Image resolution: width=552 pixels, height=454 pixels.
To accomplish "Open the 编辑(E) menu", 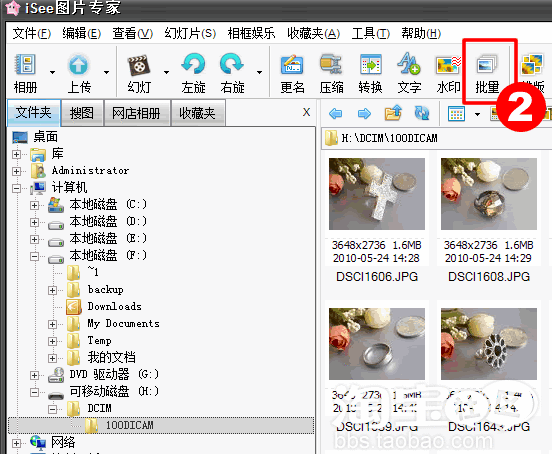I will (x=82, y=33).
